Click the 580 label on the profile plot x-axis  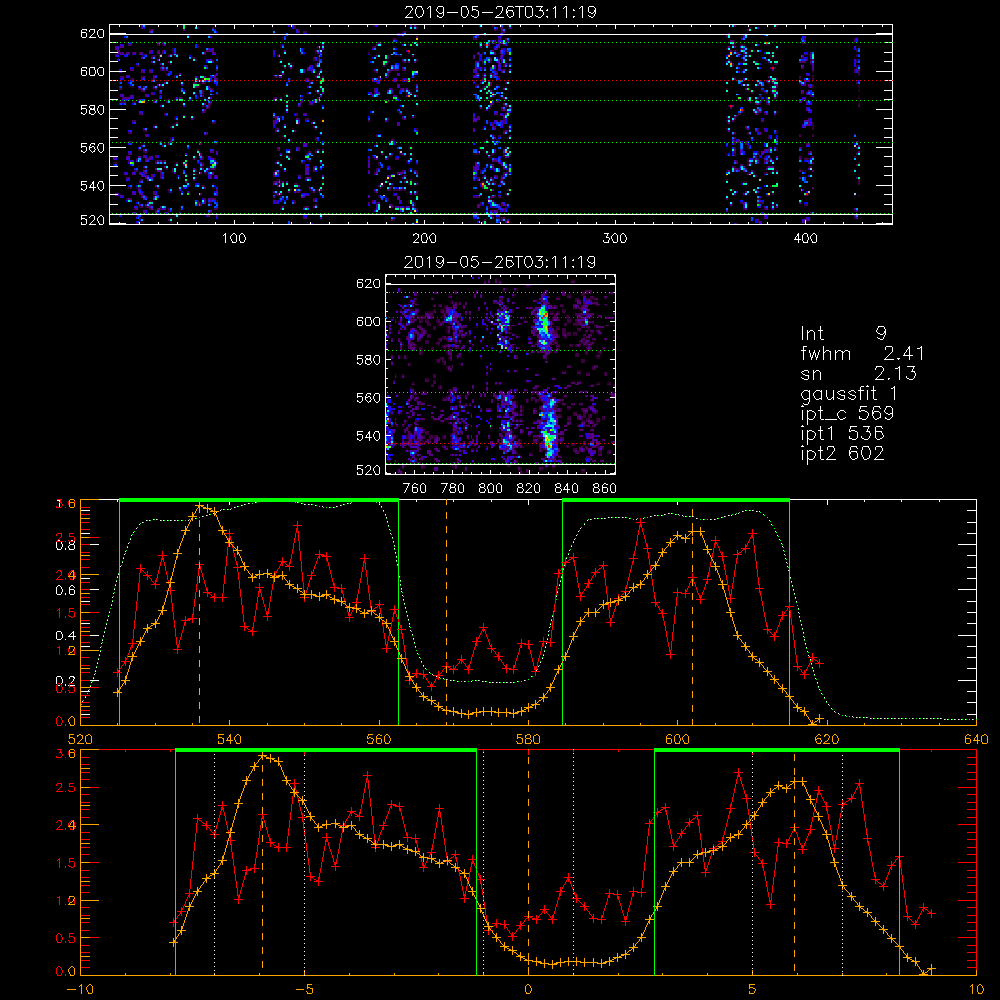click(528, 740)
